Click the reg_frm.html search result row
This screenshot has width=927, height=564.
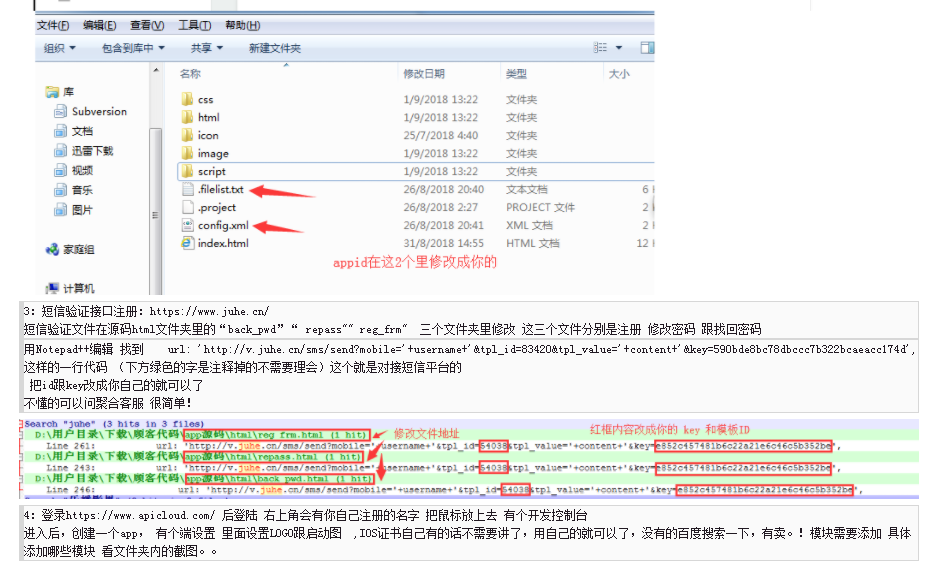(202, 435)
